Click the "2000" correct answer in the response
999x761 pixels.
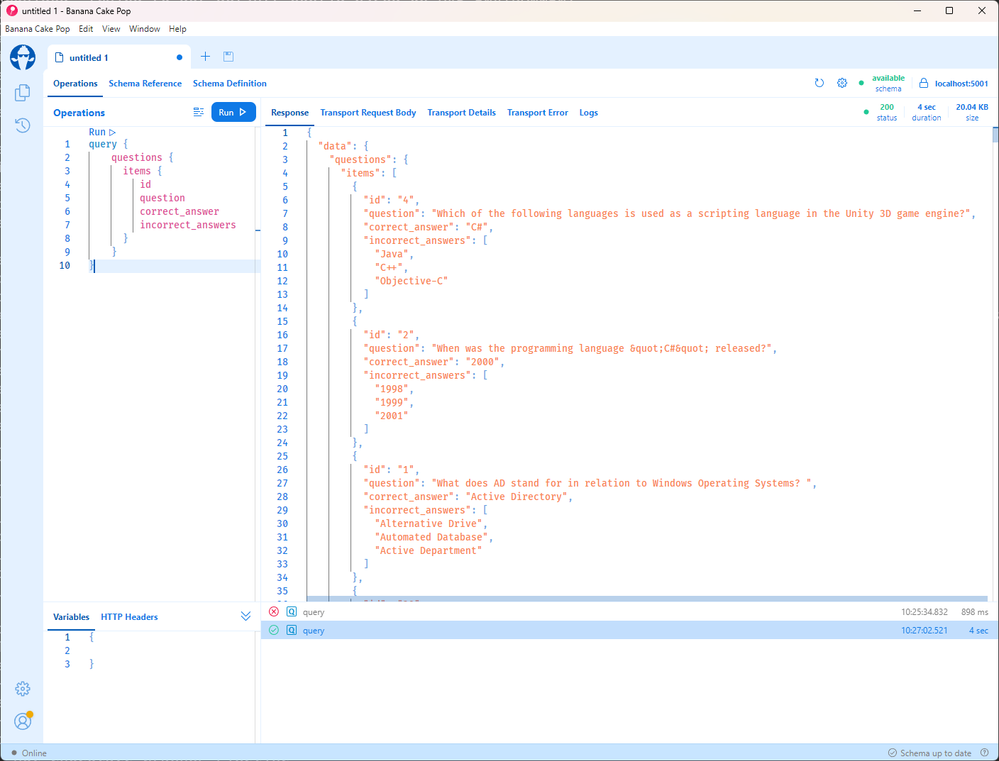(x=482, y=362)
